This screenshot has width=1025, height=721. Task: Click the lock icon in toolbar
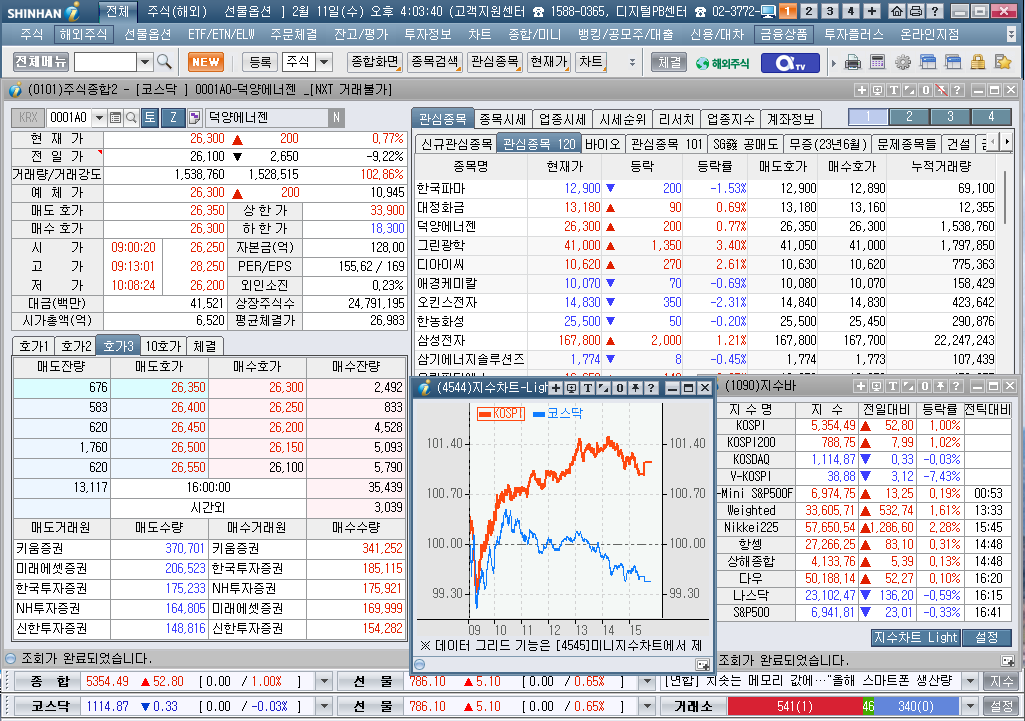(978, 63)
